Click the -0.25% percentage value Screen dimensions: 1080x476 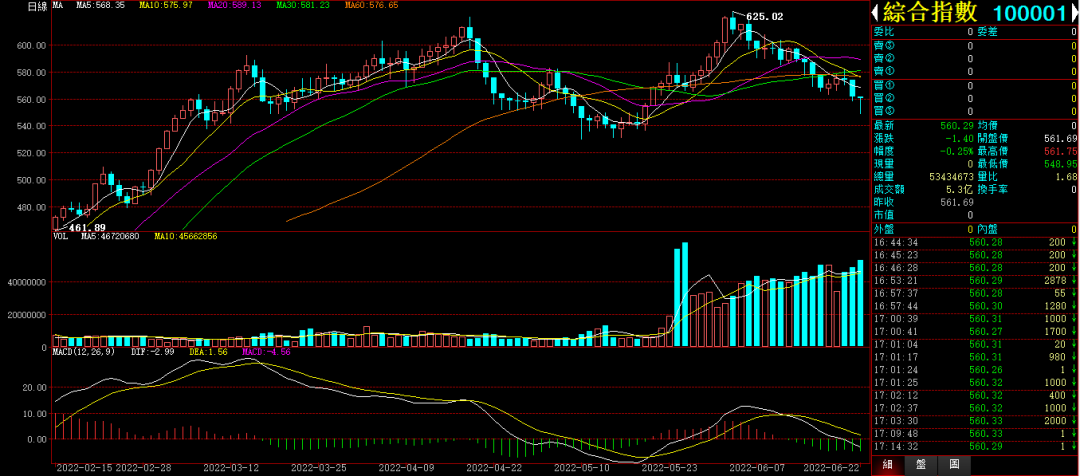(x=958, y=151)
